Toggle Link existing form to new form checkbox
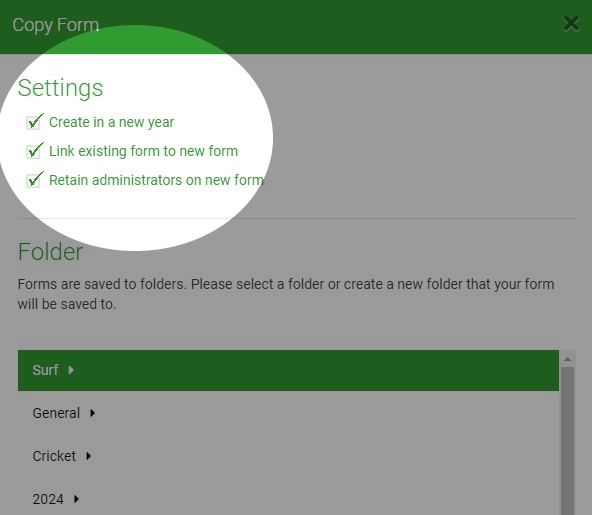The image size is (592, 515). tap(33, 151)
